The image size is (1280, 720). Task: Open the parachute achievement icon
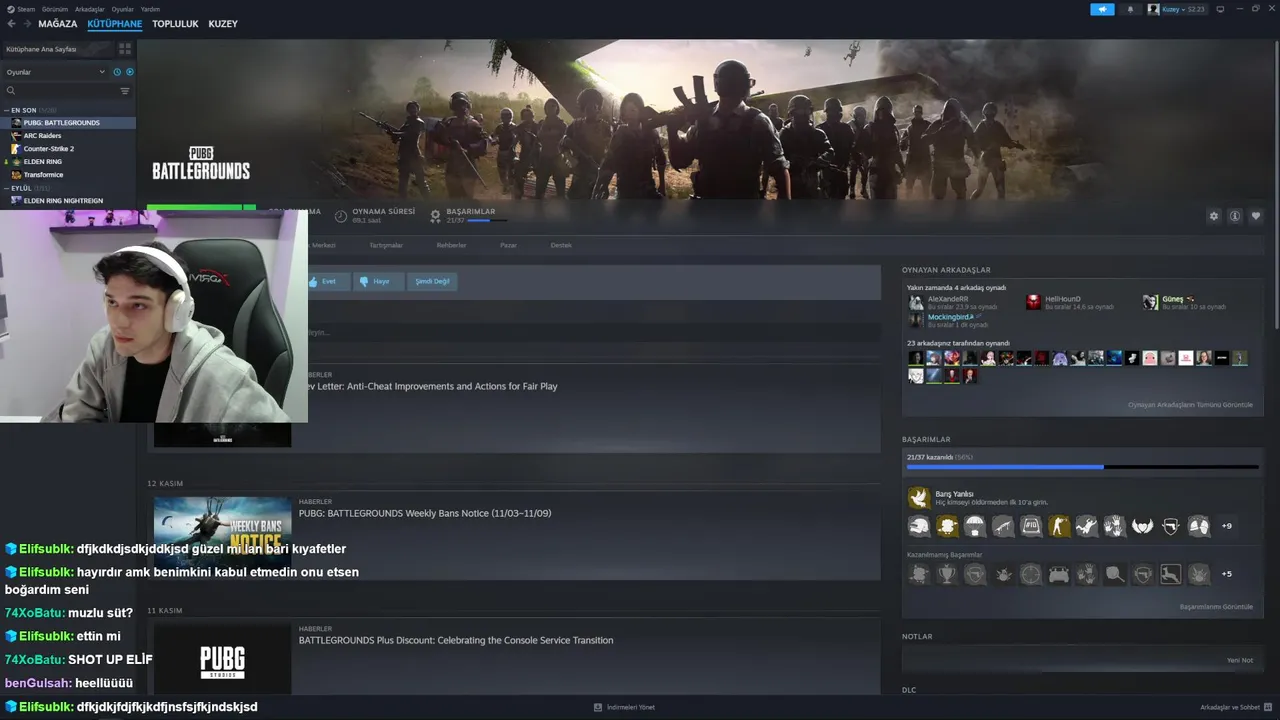point(975,526)
